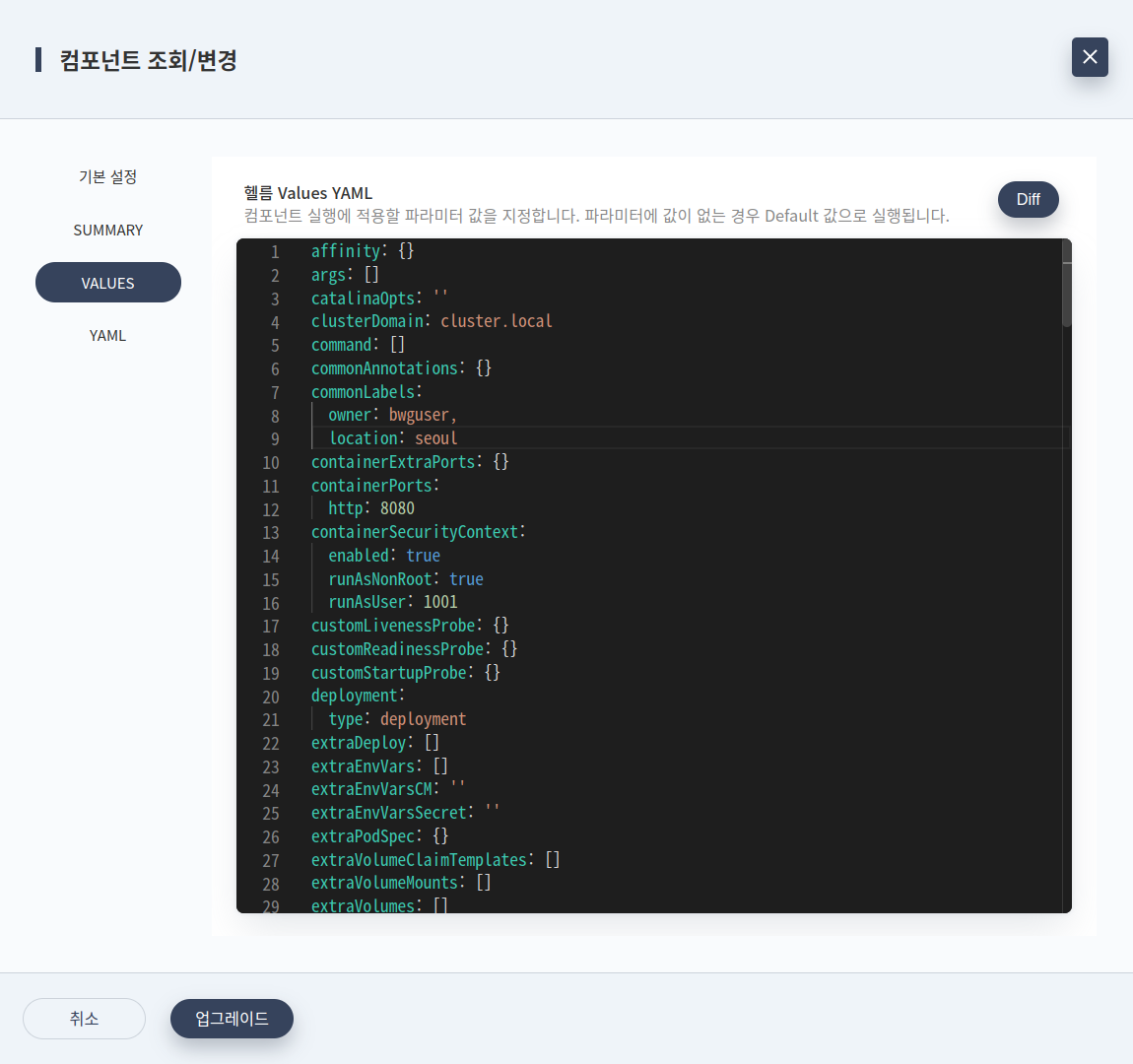
Task: Select the VALUES tab
Action: (x=107, y=283)
